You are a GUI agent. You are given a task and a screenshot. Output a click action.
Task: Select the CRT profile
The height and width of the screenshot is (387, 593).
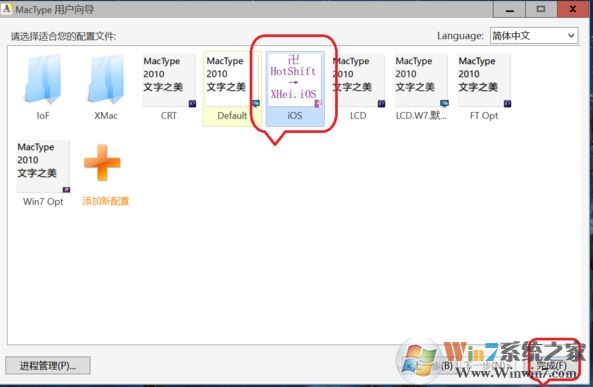(x=169, y=87)
